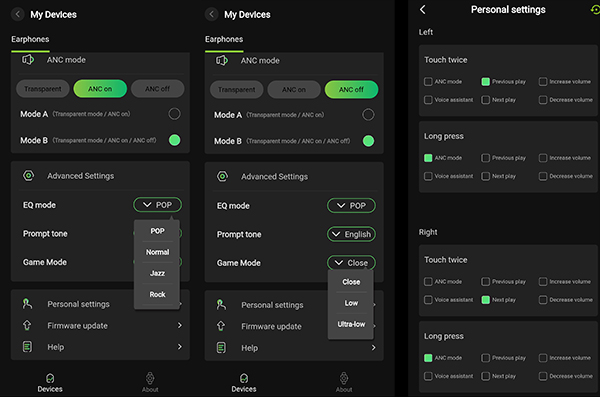Open Help chevron in left screen

[179, 347]
